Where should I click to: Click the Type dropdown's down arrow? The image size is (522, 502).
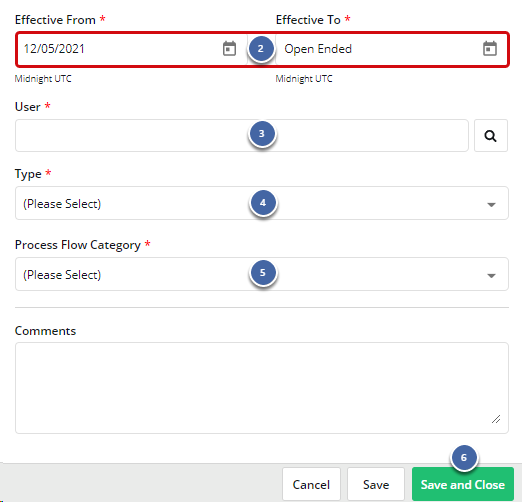tap(491, 204)
